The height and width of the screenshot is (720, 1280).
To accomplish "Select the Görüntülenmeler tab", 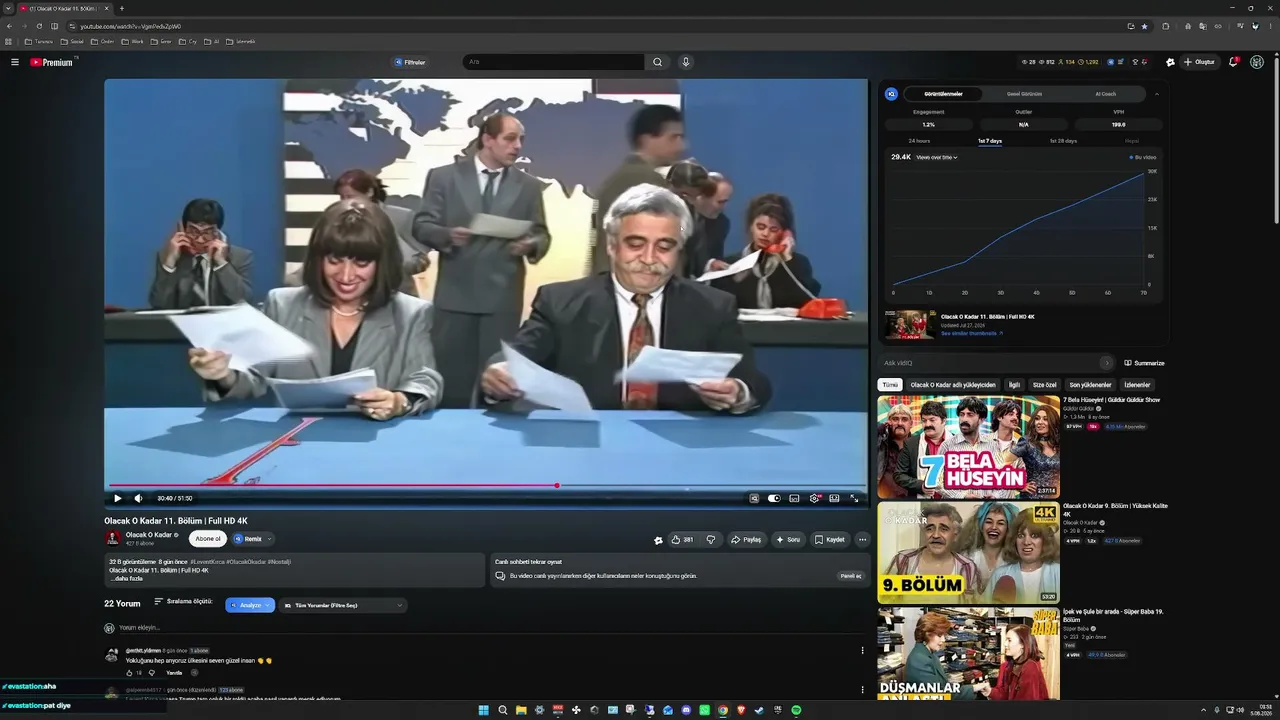I will coord(943,94).
